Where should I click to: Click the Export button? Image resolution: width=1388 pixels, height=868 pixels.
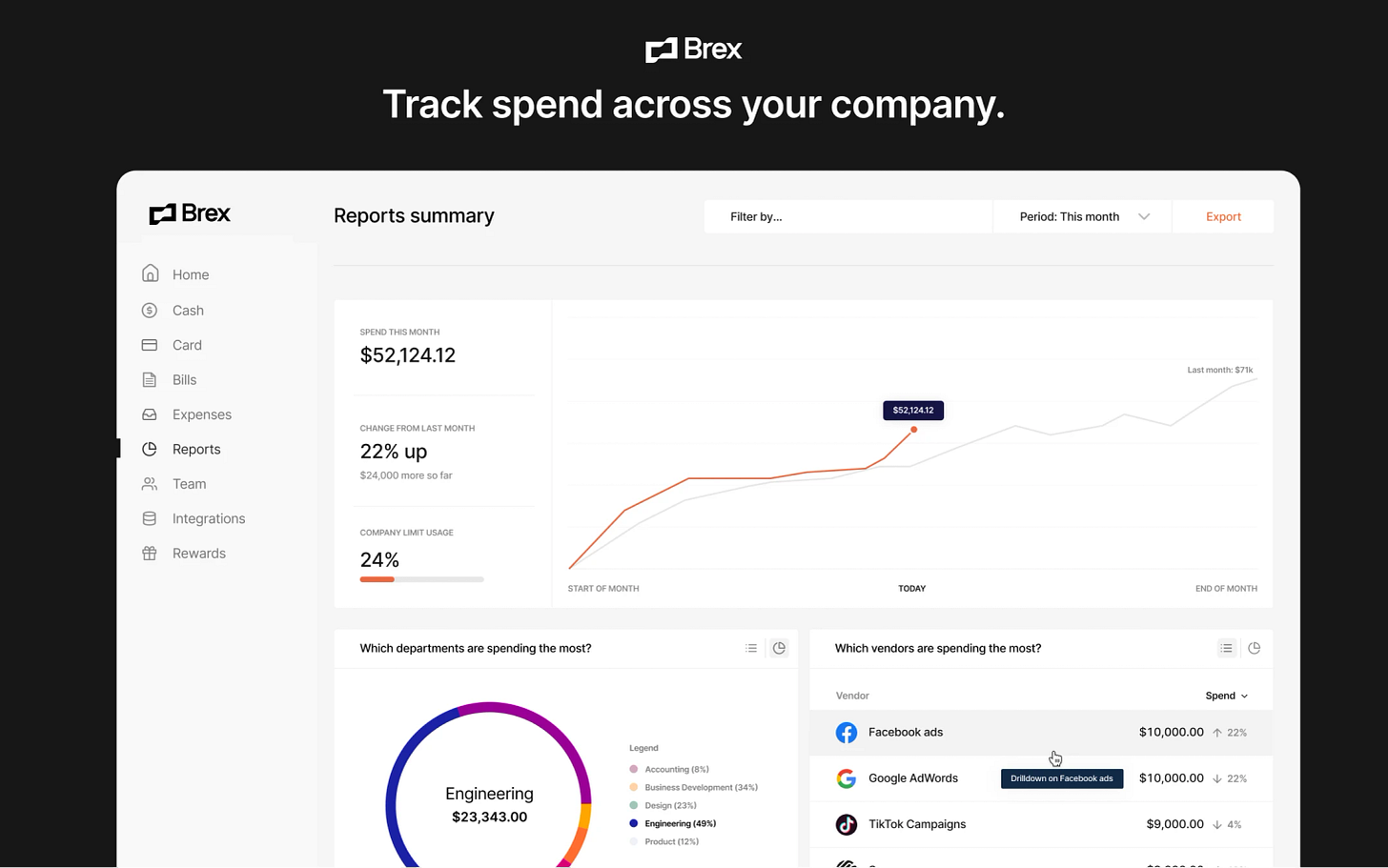click(x=1223, y=216)
